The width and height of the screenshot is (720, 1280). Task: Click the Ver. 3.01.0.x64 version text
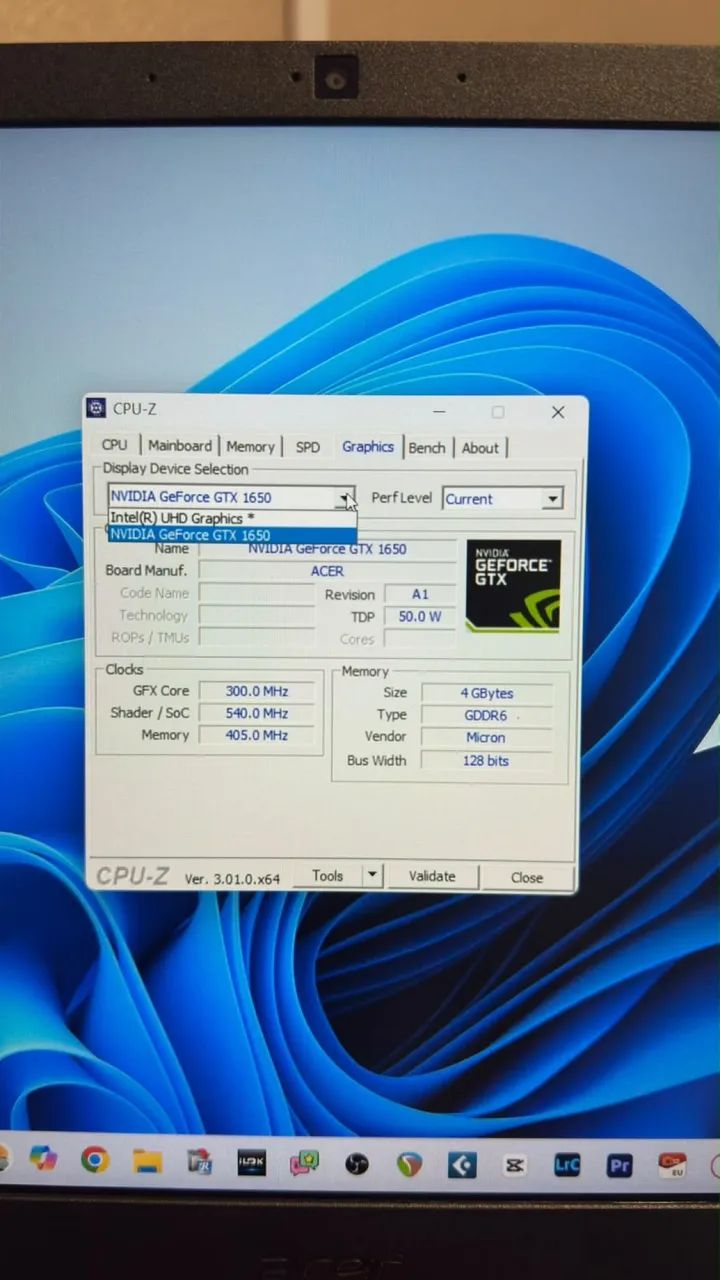click(x=232, y=879)
